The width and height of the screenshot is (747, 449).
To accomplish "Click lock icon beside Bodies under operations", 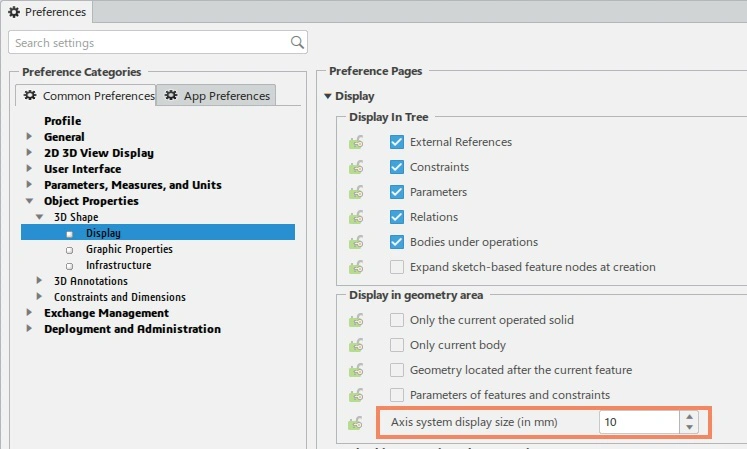I will (355, 242).
